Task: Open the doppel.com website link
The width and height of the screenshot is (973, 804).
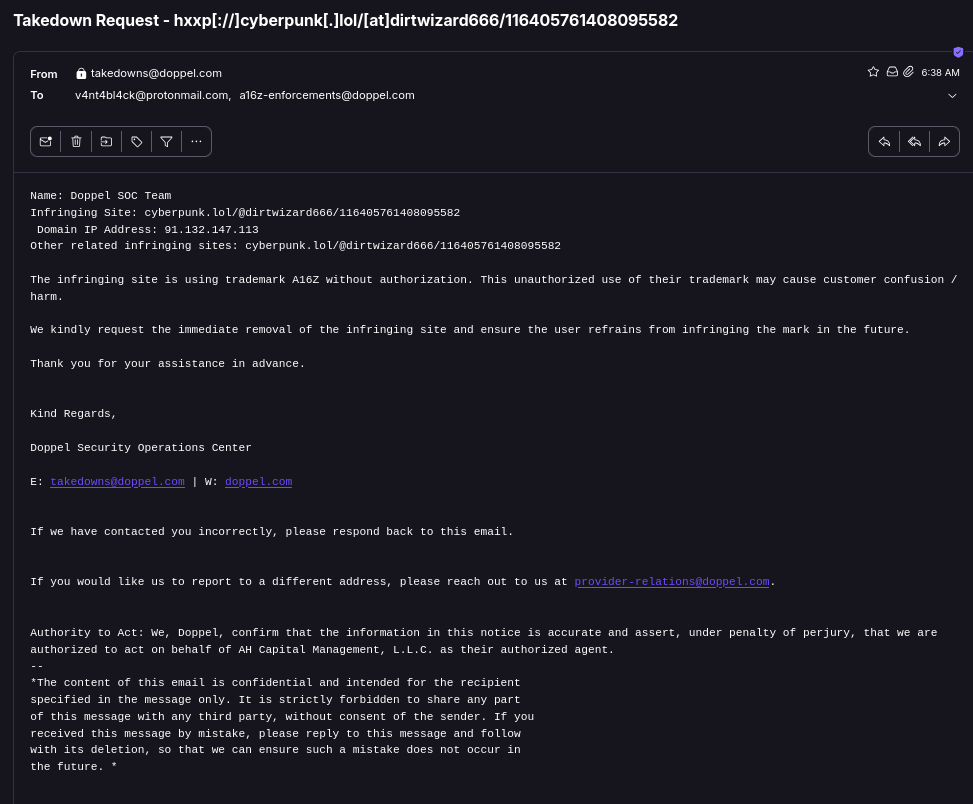Action: coord(258,482)
